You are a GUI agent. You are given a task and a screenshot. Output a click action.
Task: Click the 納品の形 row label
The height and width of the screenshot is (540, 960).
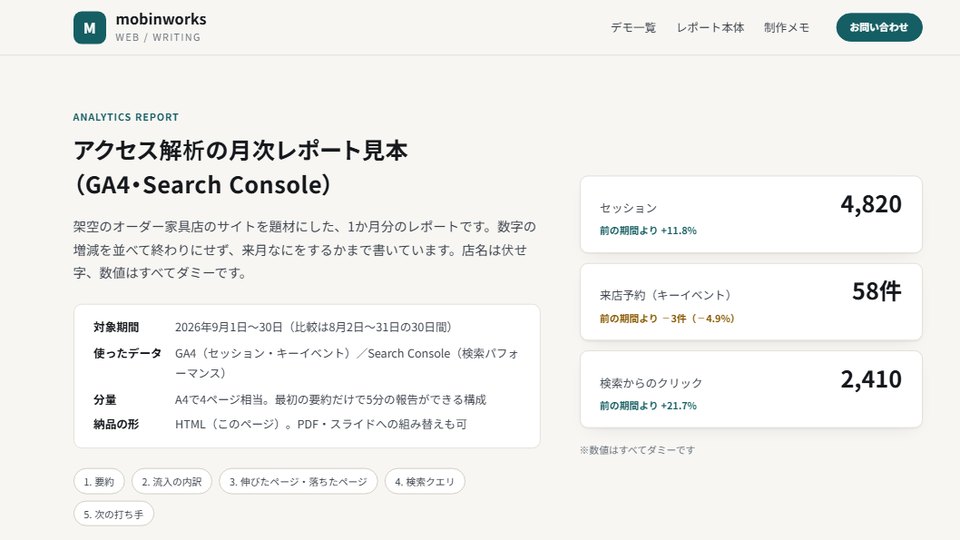(x=116, y=424)
